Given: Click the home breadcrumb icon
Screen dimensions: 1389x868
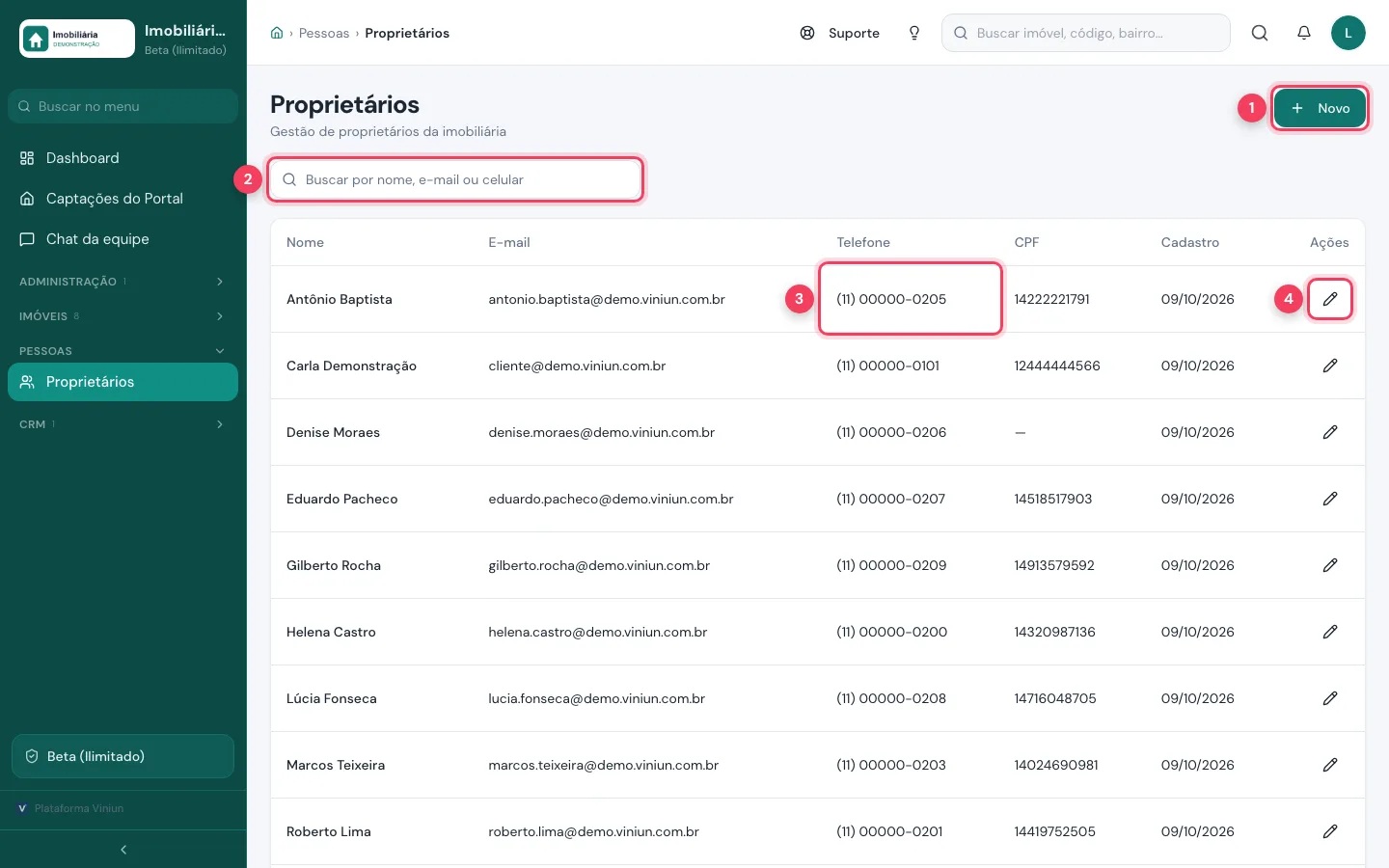Looking at the screenshot, I should pyautogui.click(x=277, y=33).
